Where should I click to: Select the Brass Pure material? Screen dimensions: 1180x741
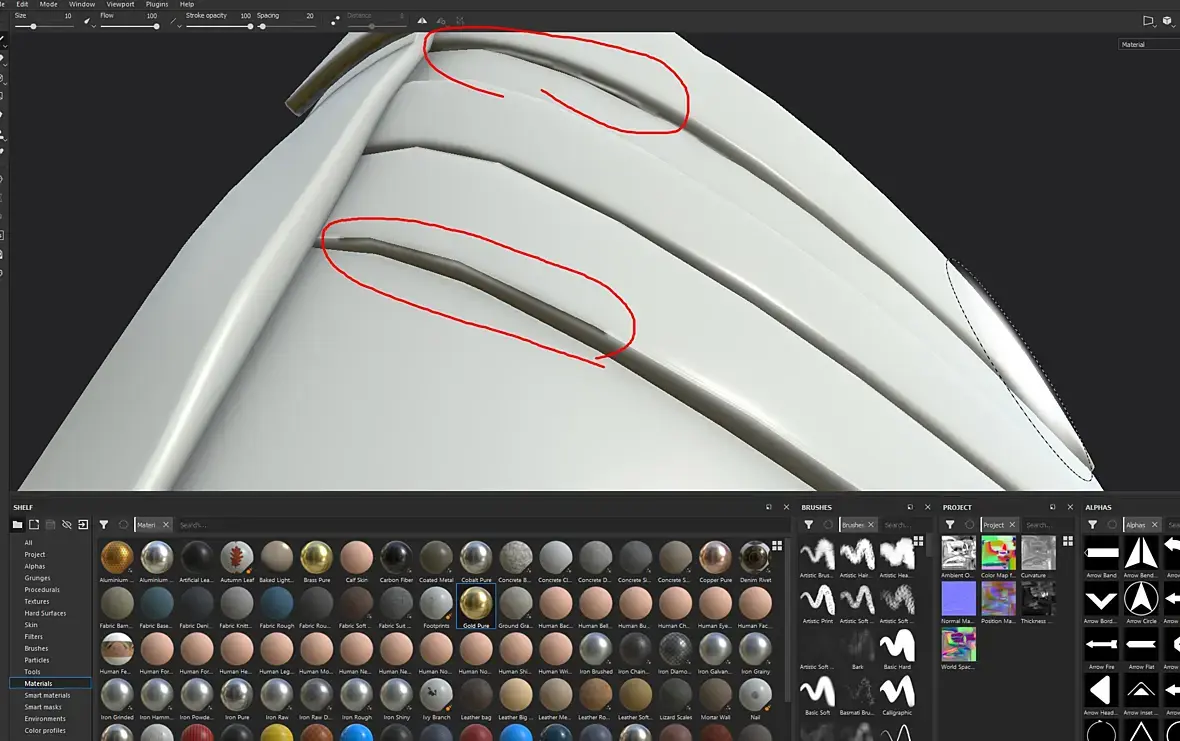[316, 562]
